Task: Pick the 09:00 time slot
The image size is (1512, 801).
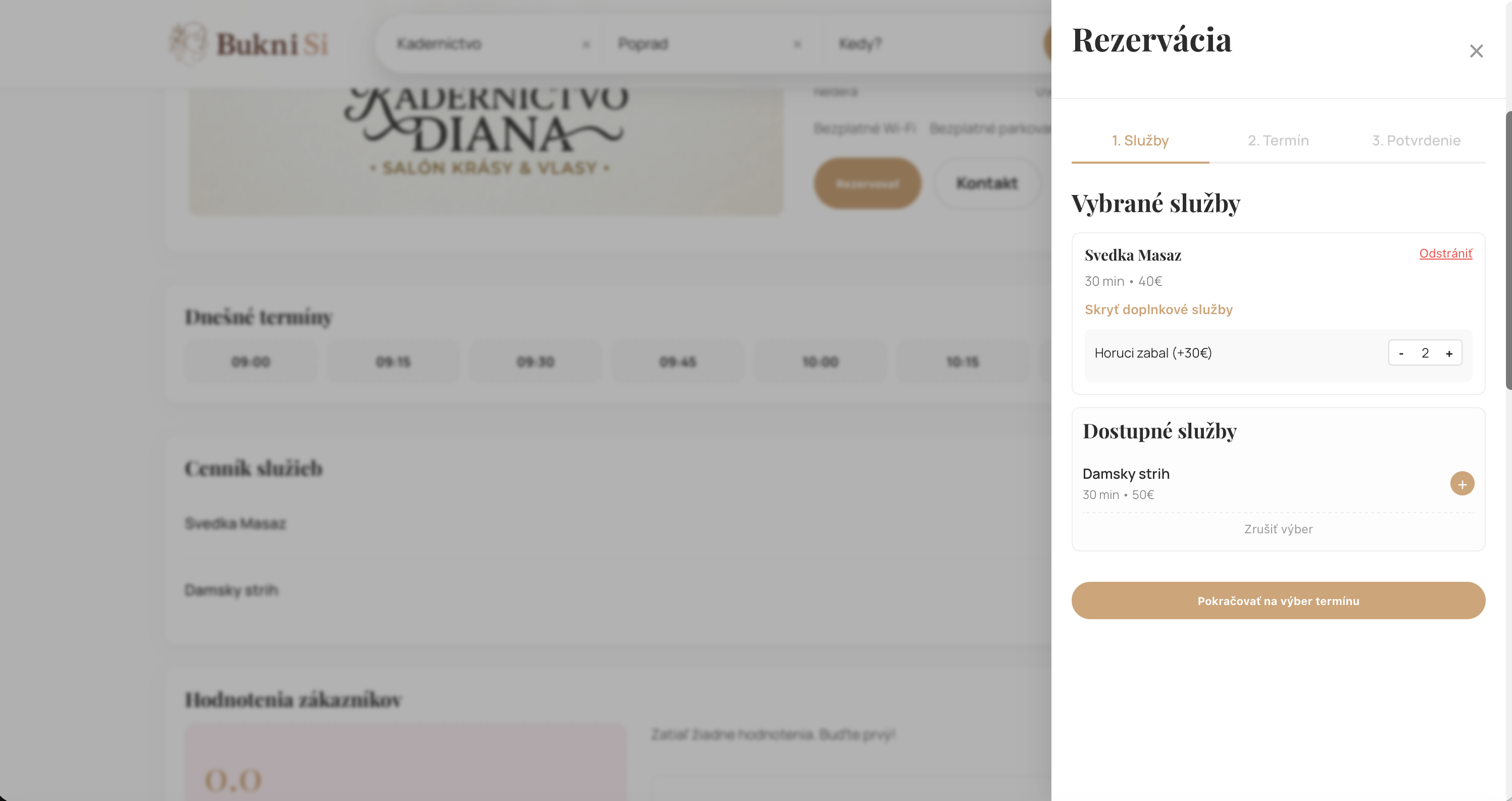Action: coord(250,362)
